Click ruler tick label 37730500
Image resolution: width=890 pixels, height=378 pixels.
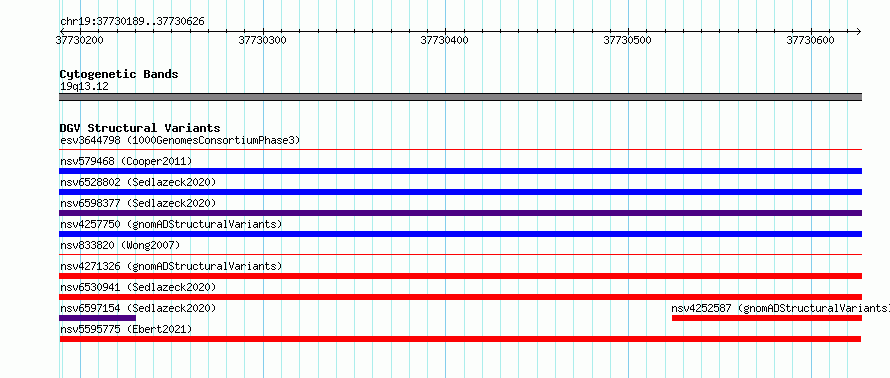click(x=627, y=40)
